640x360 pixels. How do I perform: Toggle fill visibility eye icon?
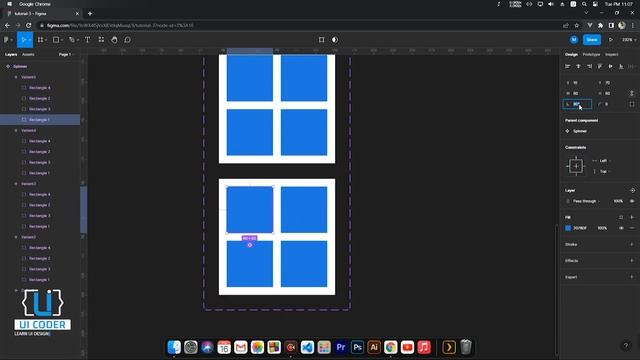click(621, 228)
